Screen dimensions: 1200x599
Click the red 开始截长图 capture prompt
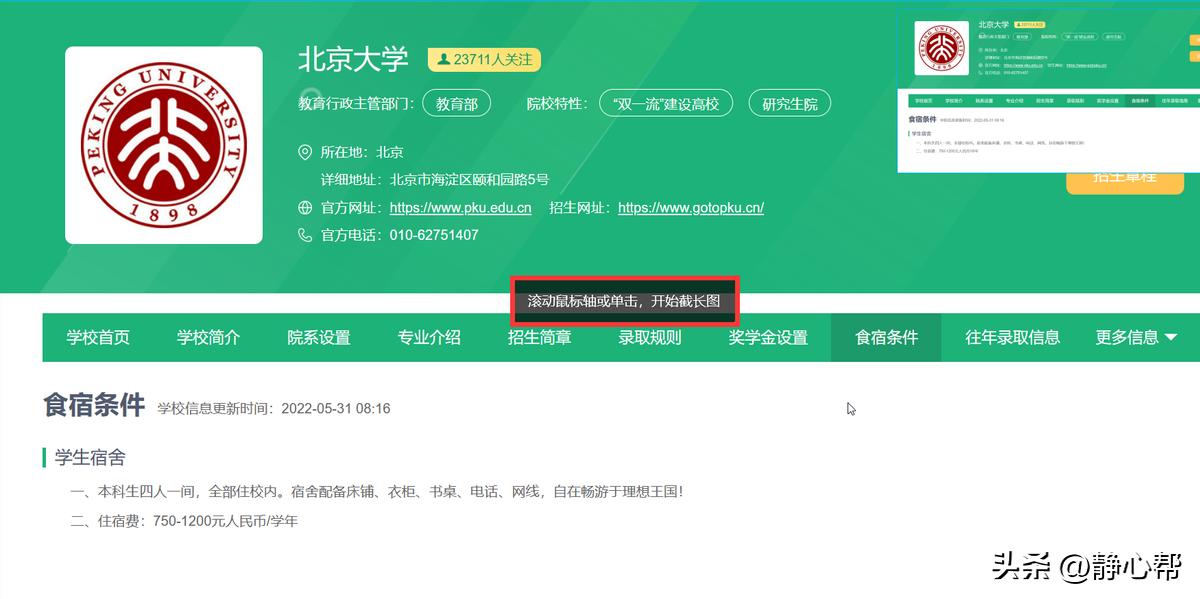pyautogui.click(x=622, y=299)
